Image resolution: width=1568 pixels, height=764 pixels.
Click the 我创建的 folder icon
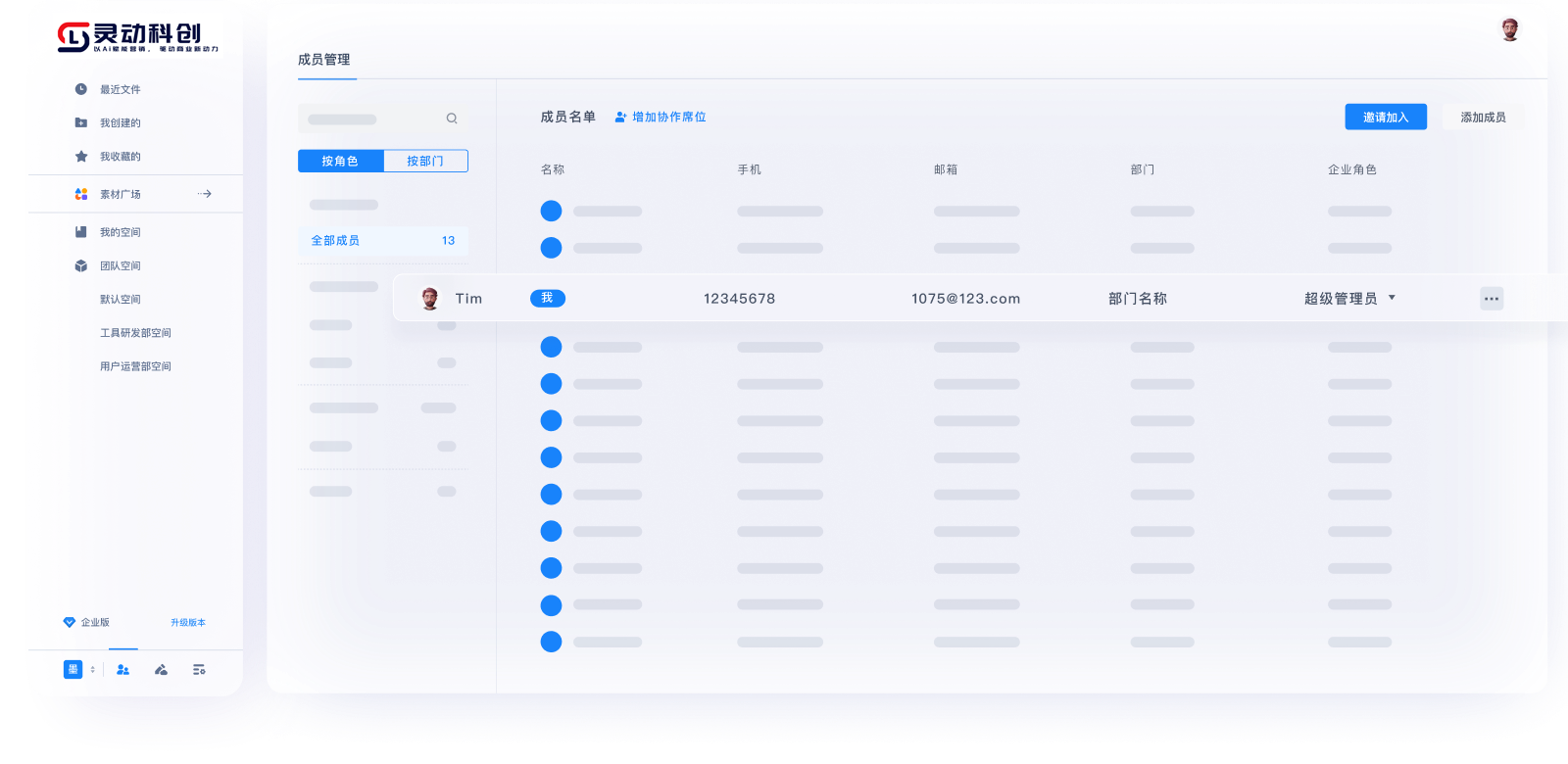[x=81, y=122]
